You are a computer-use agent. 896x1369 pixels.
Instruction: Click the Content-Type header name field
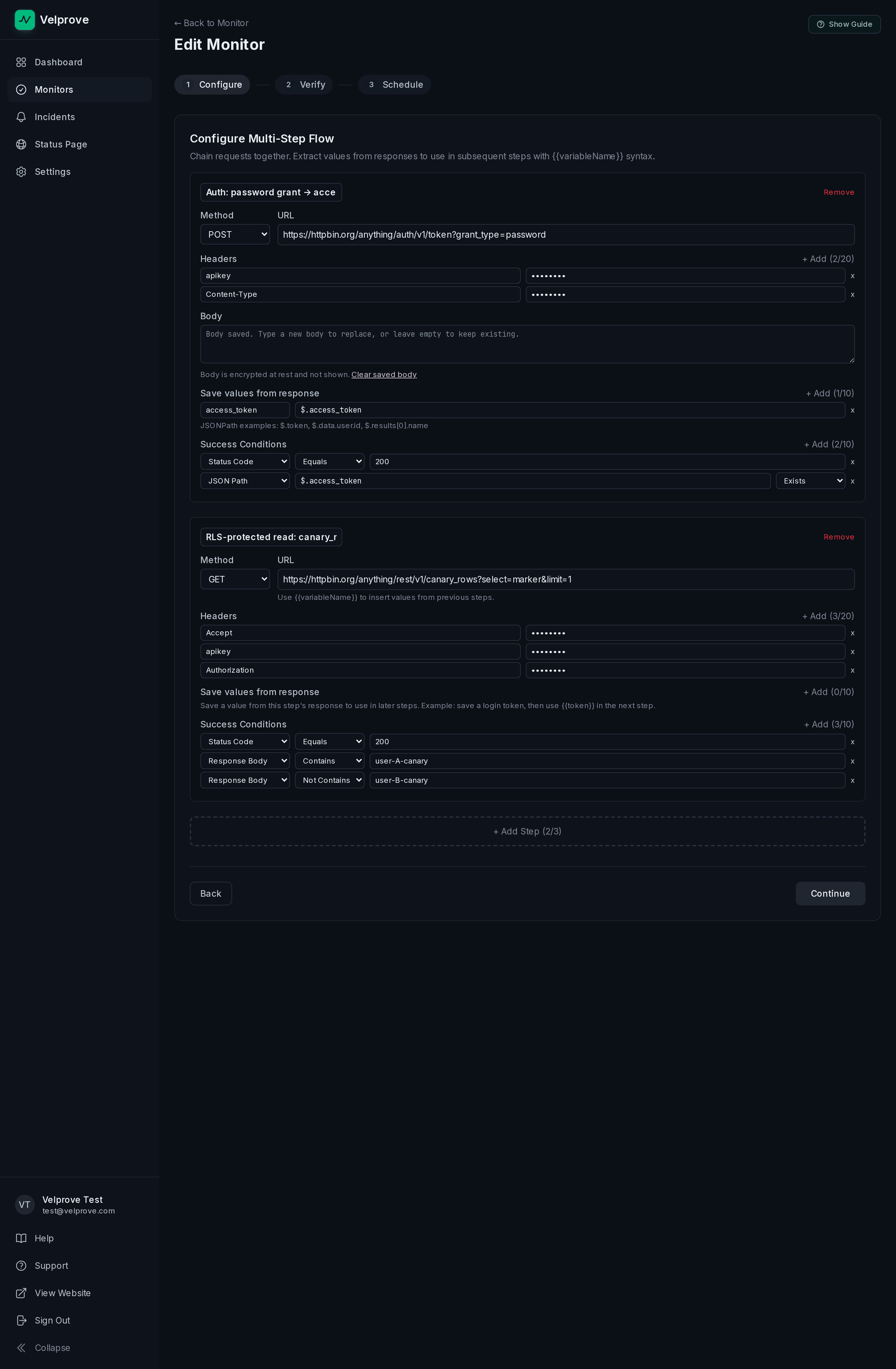pos(360,295)
